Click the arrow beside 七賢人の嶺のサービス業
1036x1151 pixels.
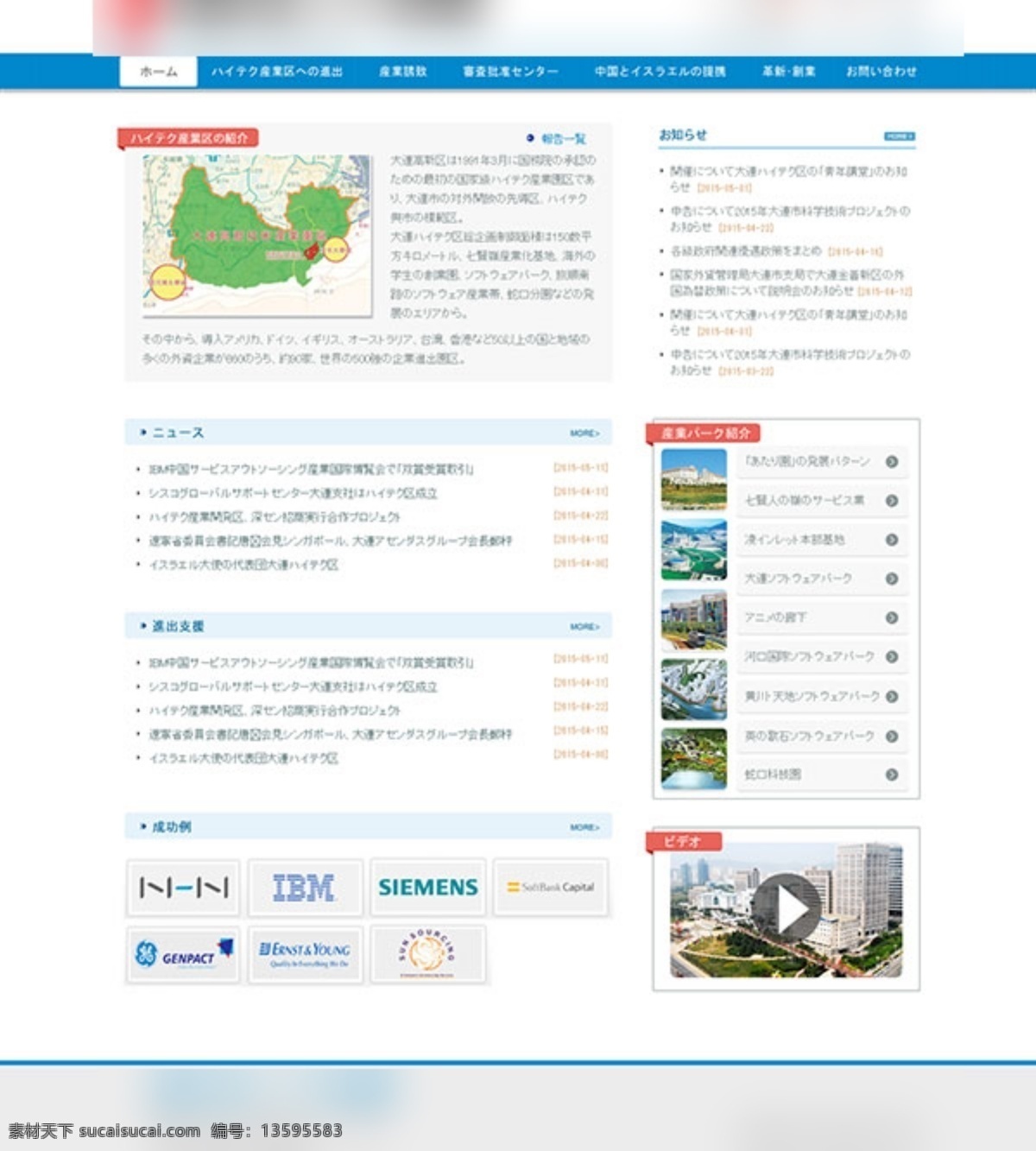point(891,500)
